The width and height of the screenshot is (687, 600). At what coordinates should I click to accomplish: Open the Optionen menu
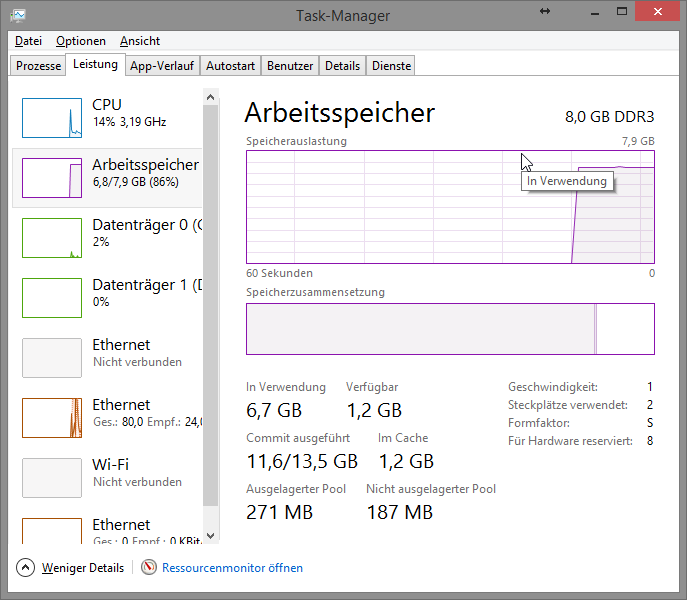point(80,41)
